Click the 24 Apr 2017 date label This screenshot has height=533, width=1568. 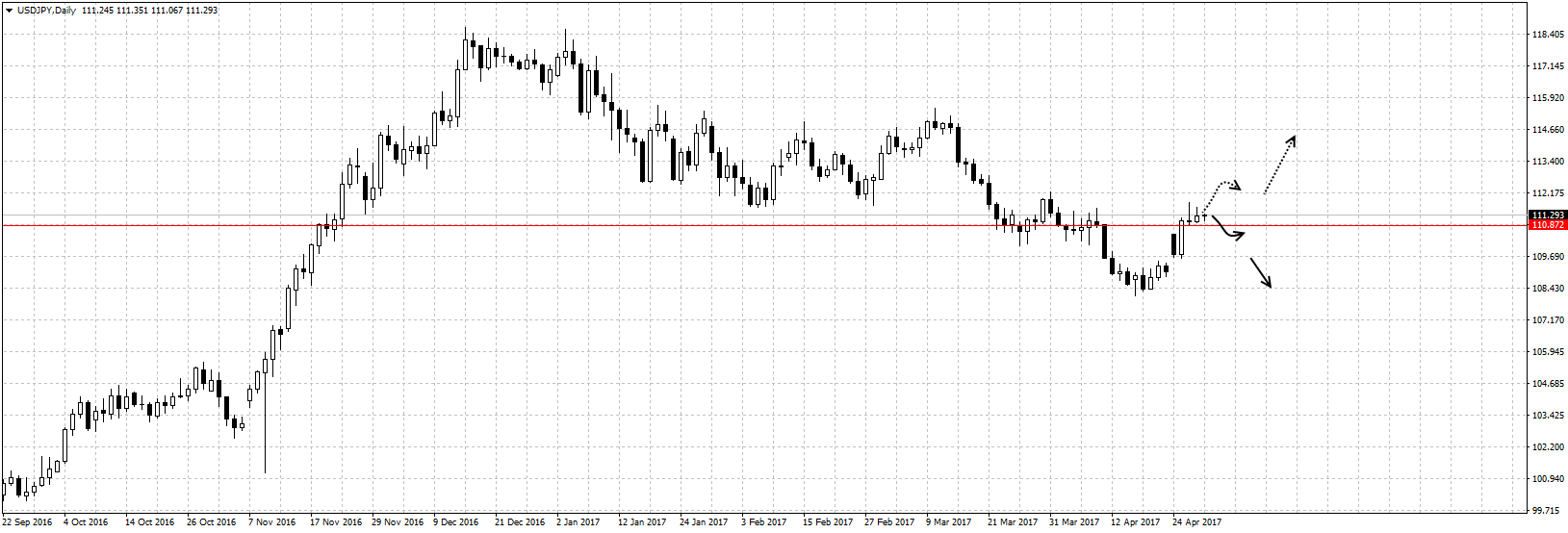pyautogui.click(x=1196, y=522)
